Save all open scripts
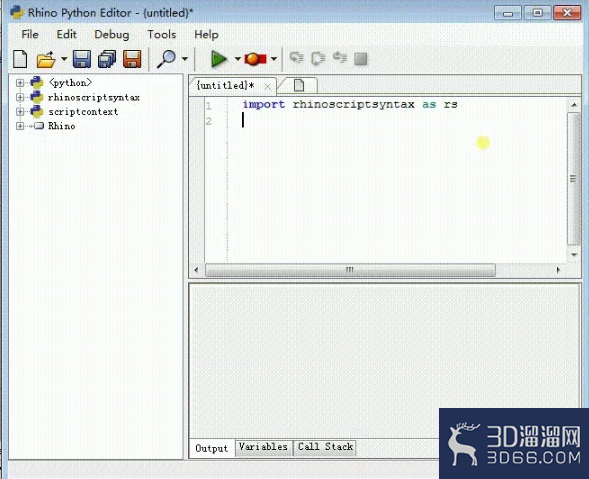 pyautogui.click(x=107, y=59)
